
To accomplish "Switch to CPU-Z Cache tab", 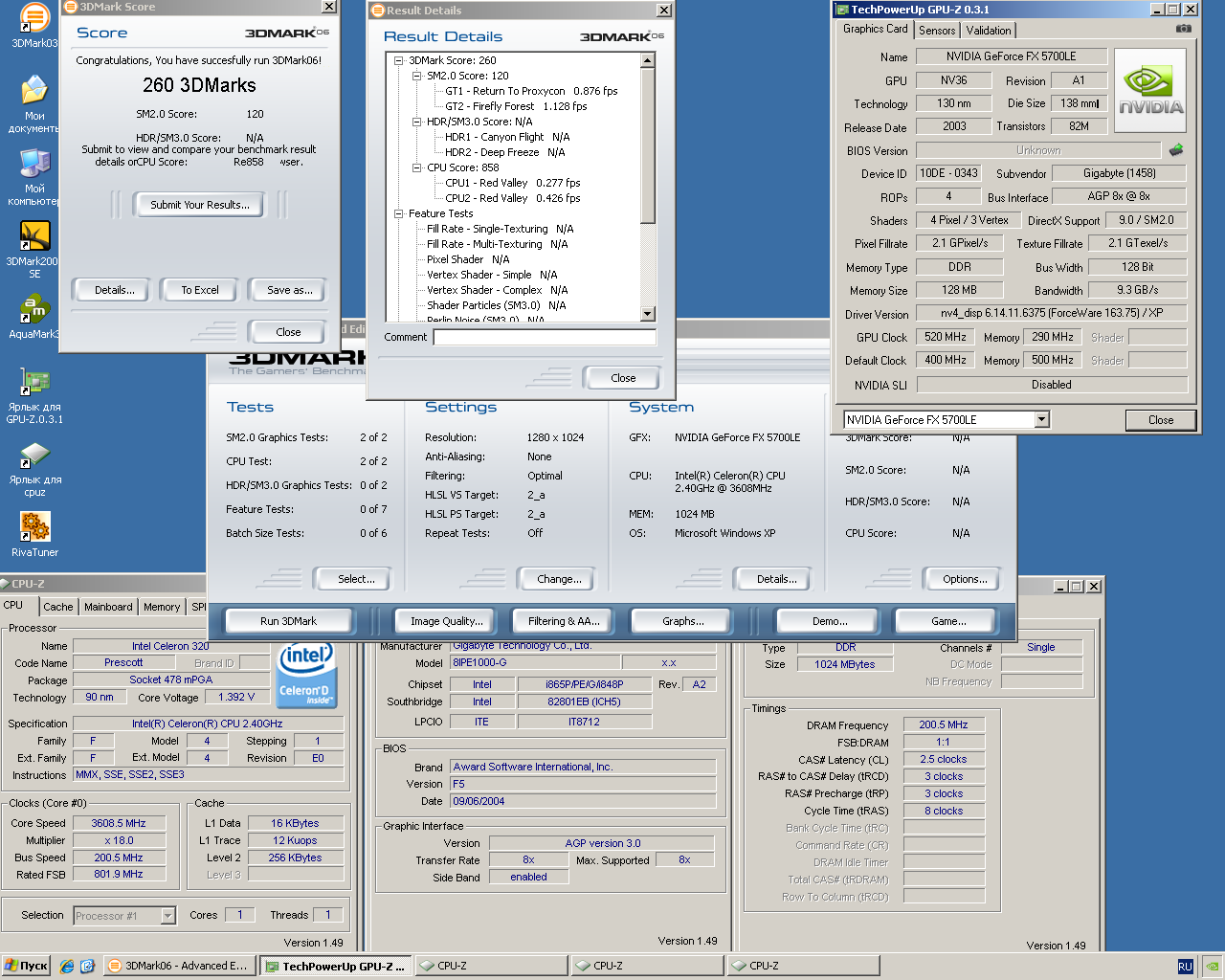I will click(58, 607).
